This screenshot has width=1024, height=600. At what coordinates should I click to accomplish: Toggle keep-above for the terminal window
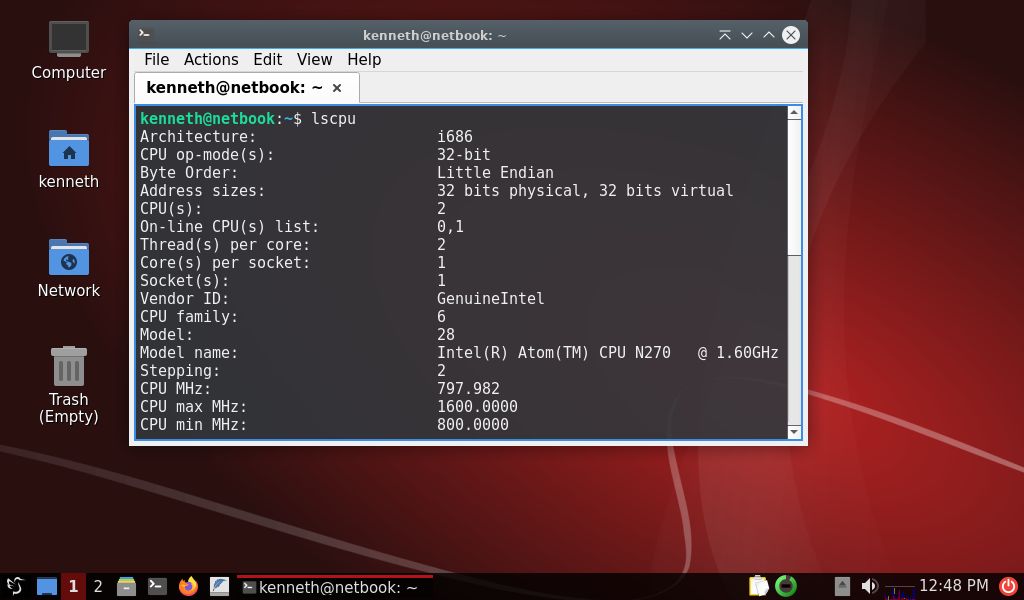[724, 35]
